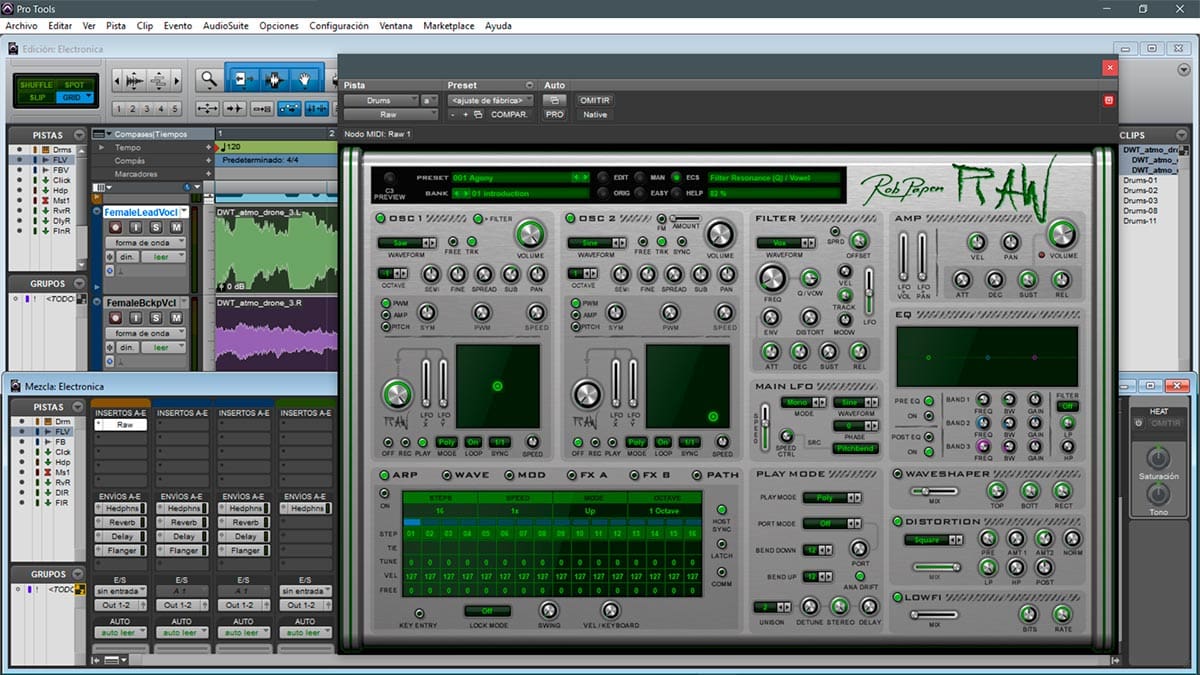Select the Grabber hand tool
The width and height of the screenshot is (1200, 675).
point(305,79)
